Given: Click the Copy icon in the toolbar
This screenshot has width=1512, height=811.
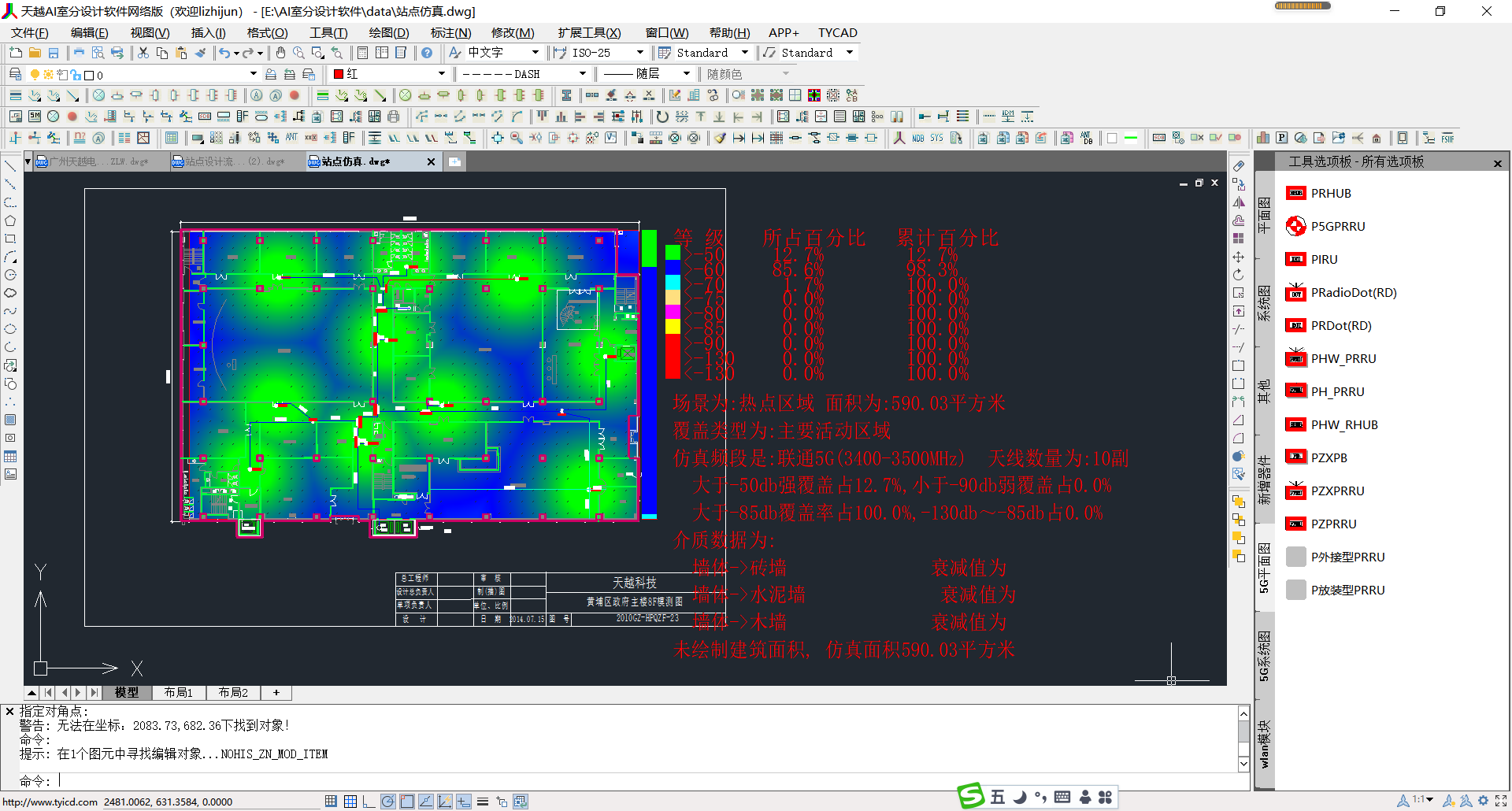Looking at the screenshot, I should pyautogui.click(x=162, y=53).
